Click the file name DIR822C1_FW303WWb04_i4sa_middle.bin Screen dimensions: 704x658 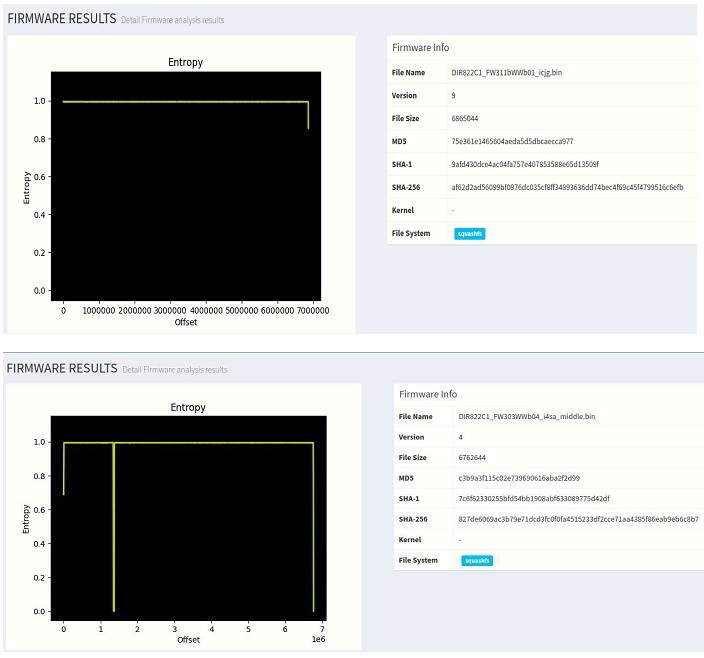coord(518,415)
